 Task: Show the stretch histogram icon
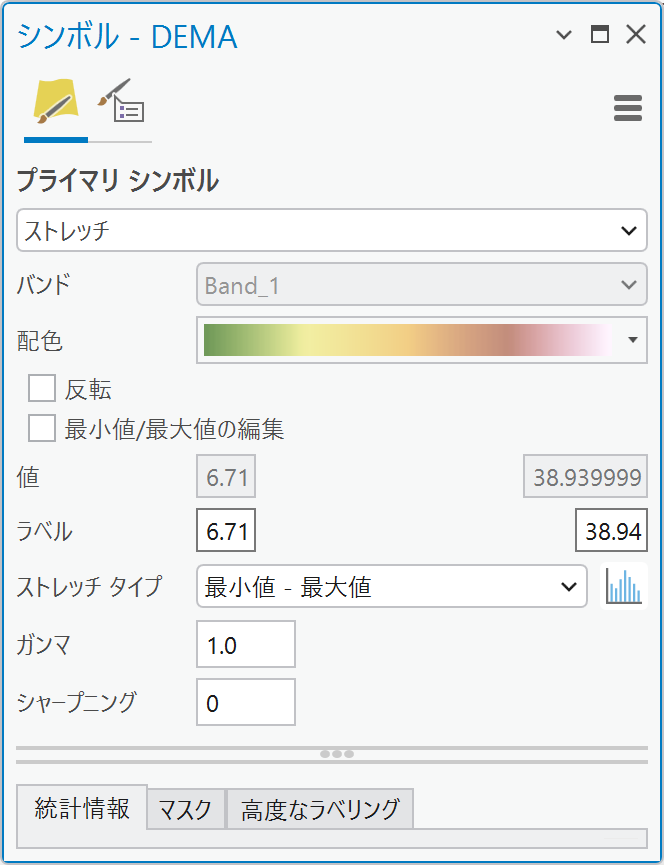click(x=624, y=586)
